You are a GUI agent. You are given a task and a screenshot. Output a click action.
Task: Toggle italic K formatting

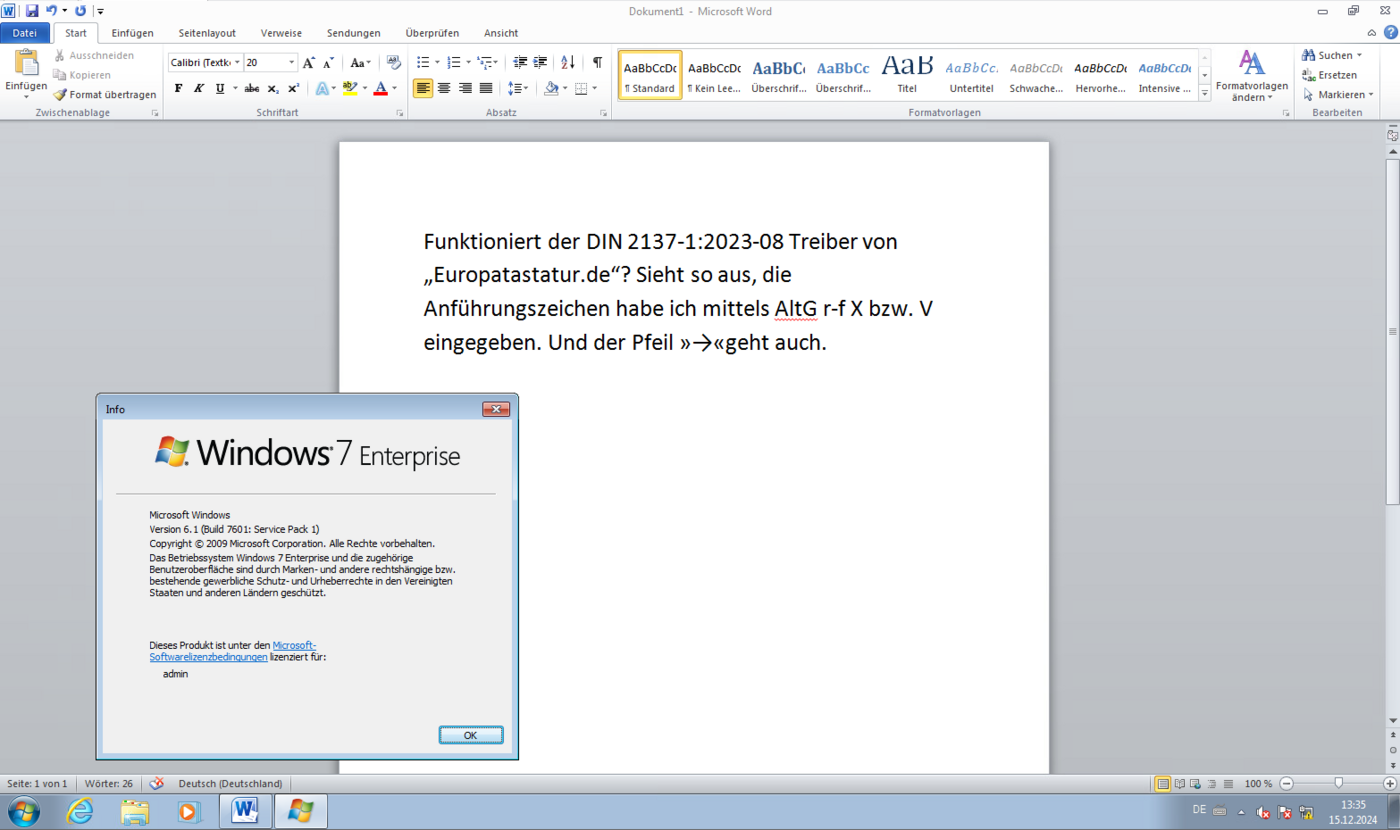pyautogui.click(x=199, y=88)
